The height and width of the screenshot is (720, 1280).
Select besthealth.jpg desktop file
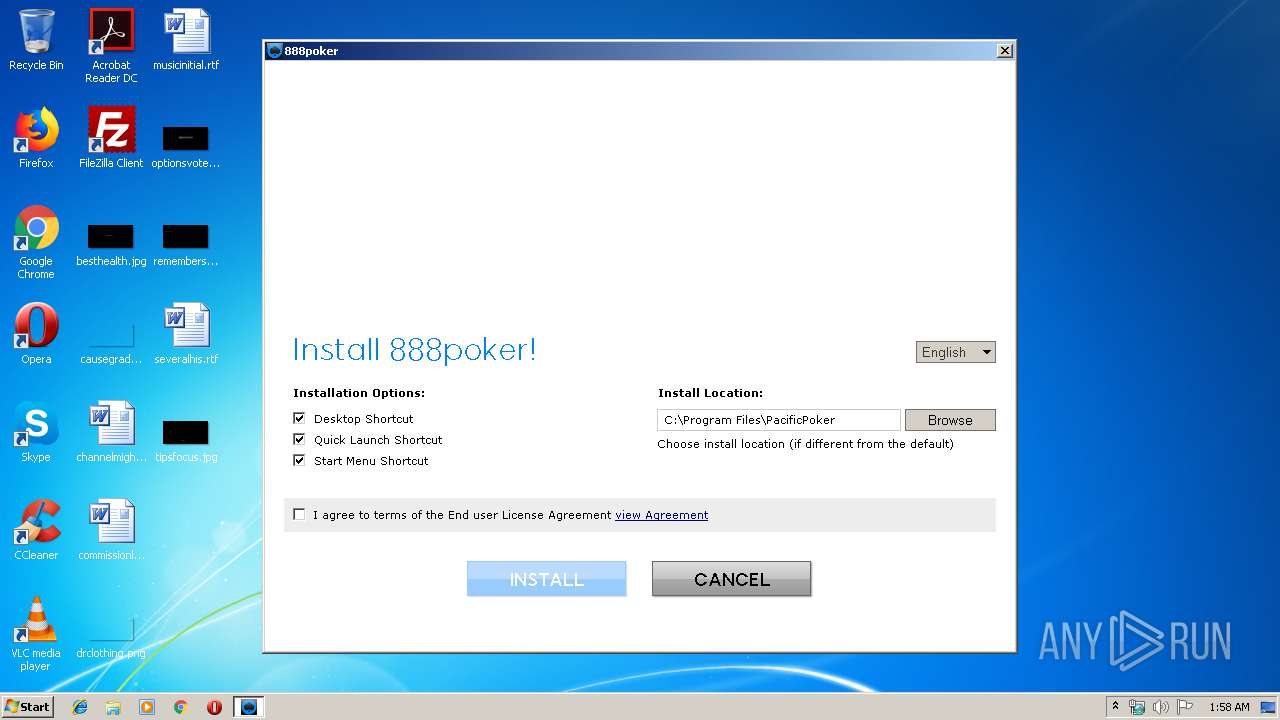point(111,245)
